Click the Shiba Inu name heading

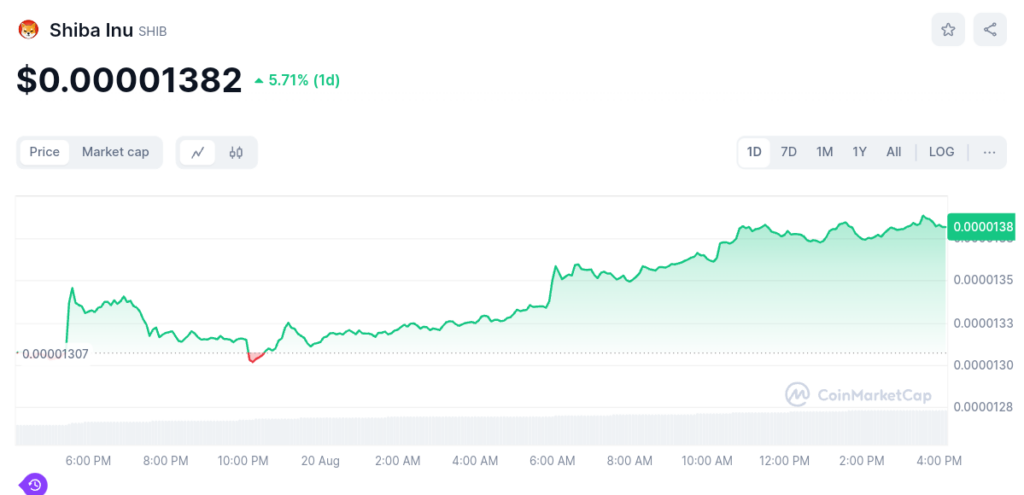[91, 30]
